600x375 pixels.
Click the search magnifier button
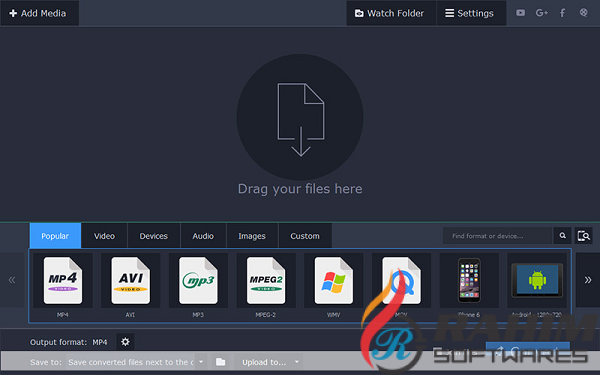pyautogui.click(x=562, y=236)
